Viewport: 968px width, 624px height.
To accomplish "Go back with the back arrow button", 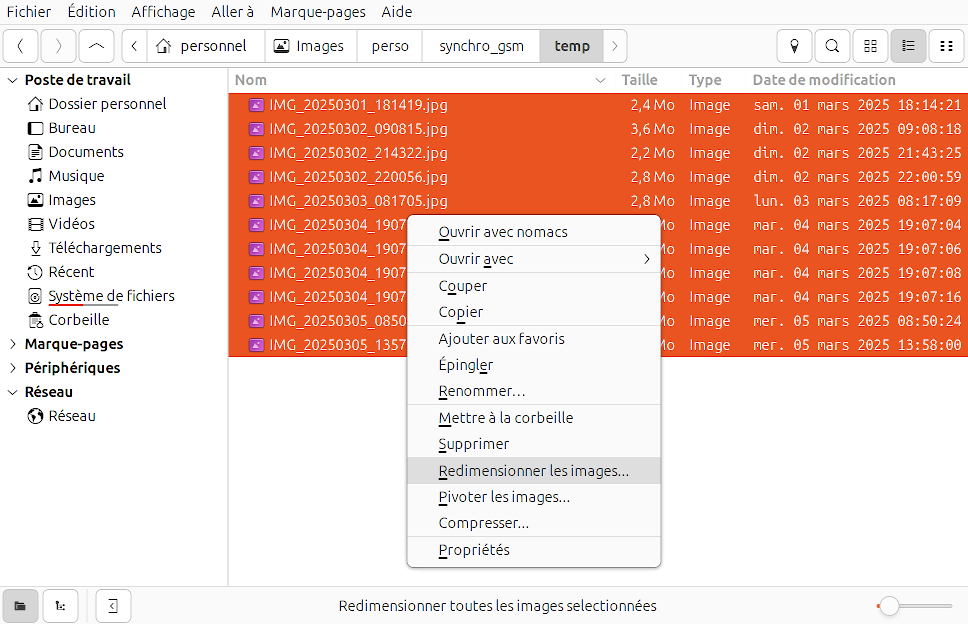I will tap(21, 46).
